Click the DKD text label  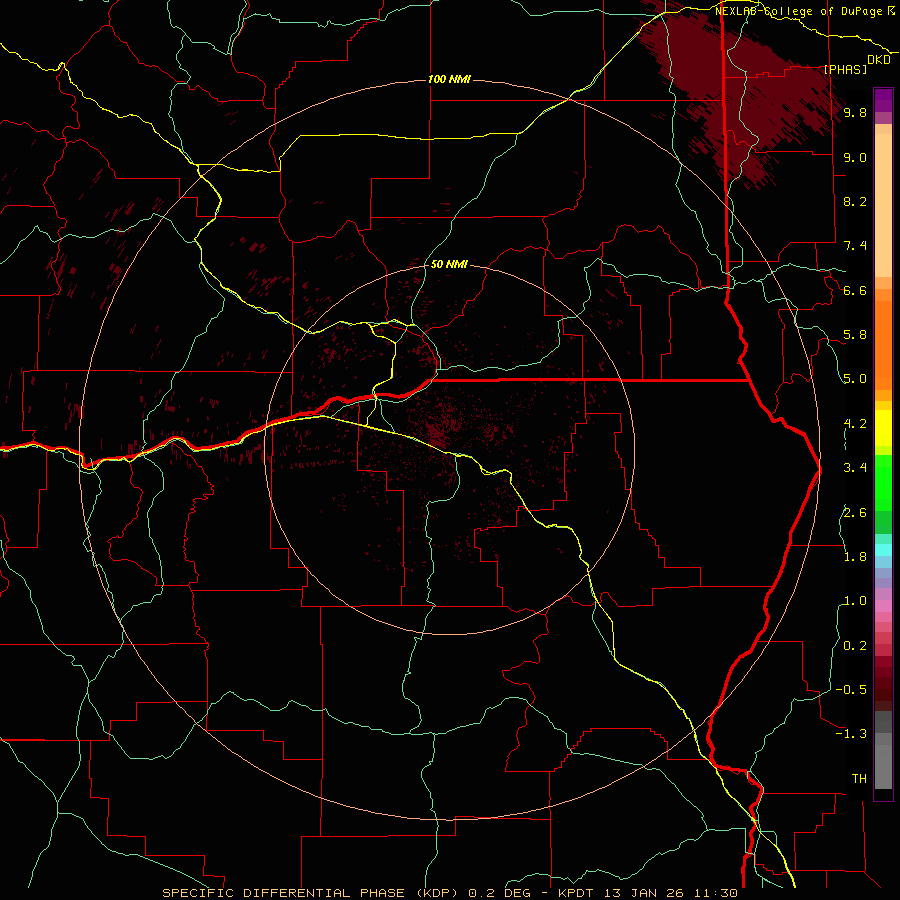coord(878,59)
